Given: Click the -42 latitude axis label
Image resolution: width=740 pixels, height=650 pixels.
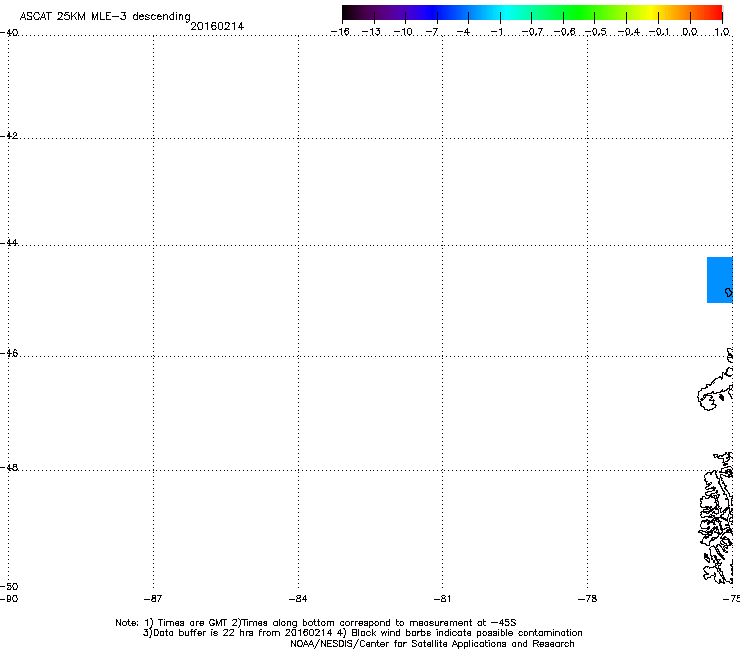Looking at the screenshot, I should point(9,135).
